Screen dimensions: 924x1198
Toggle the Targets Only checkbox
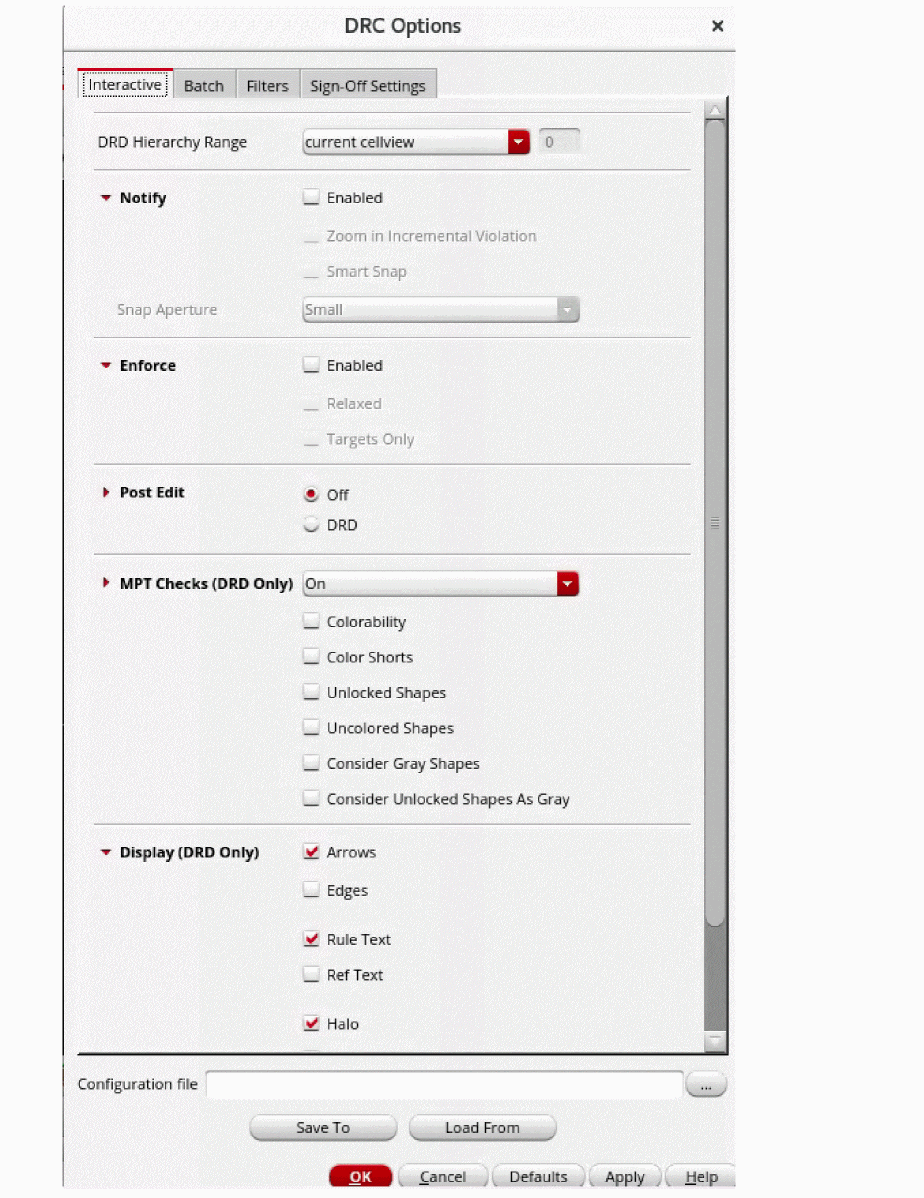pyautogui.click(x=311, y=439)
